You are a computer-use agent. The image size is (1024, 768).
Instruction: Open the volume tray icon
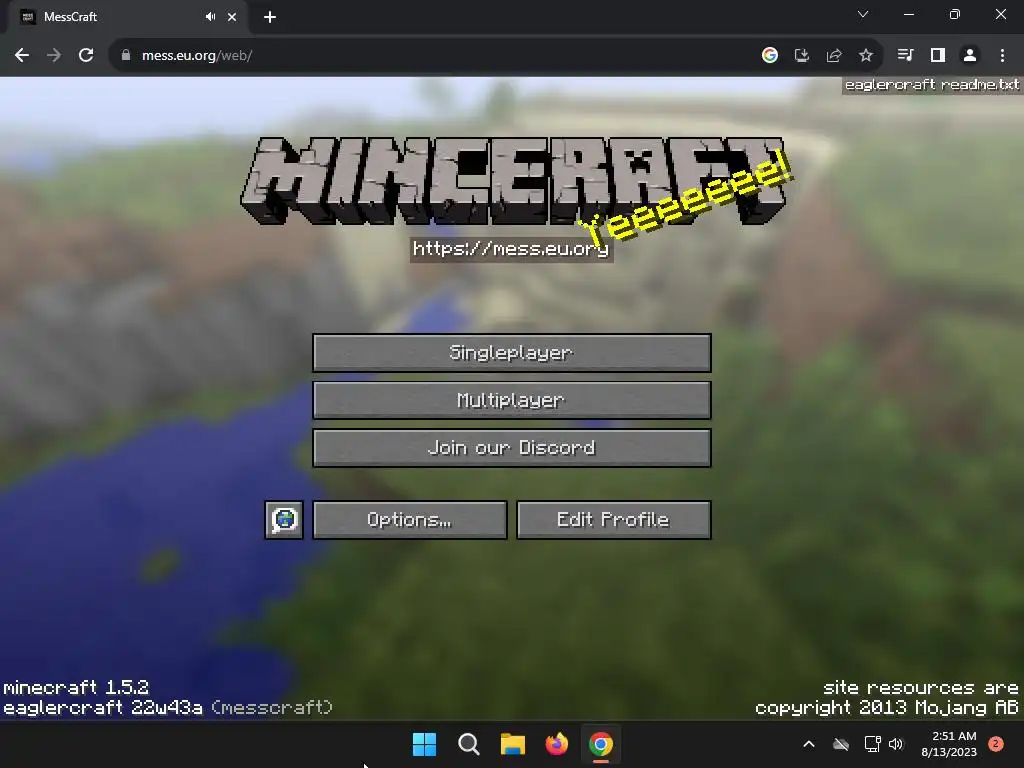click(896, 744)
